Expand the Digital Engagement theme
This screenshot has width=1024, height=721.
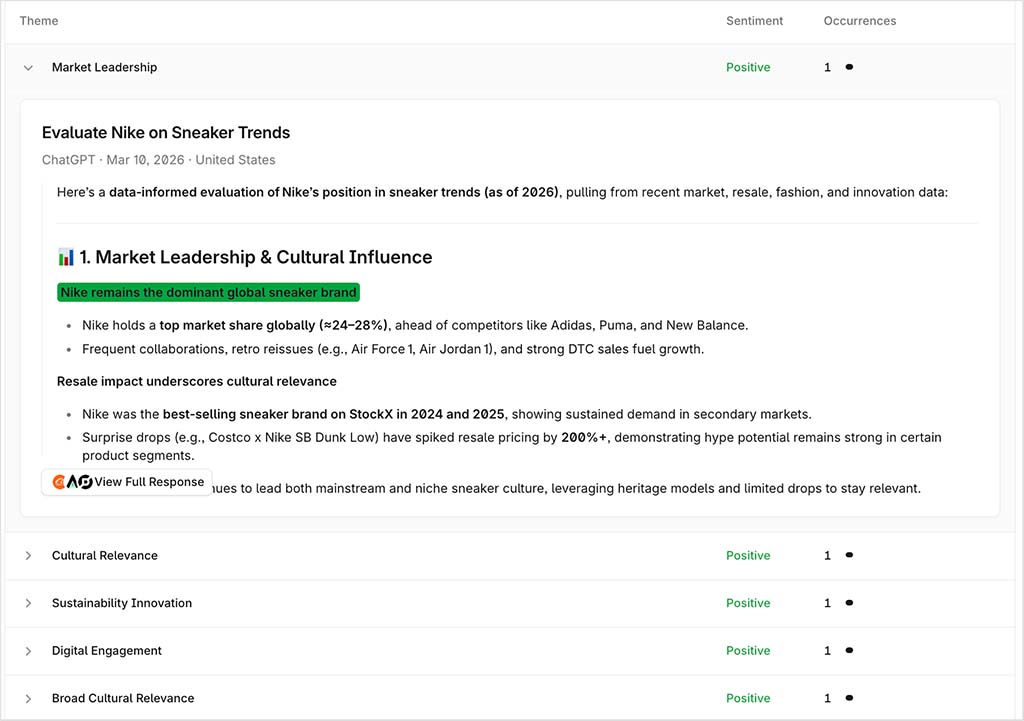28,650
